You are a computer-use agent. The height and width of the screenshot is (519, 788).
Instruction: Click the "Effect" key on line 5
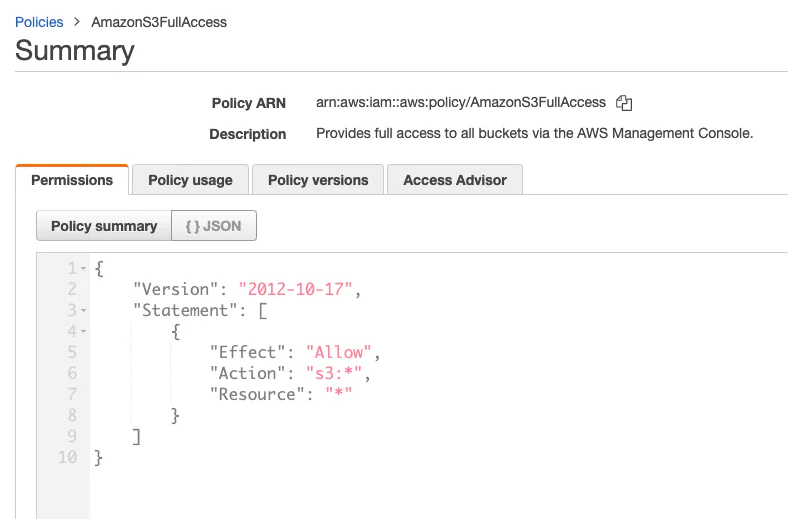pyautogui.click(x=247, y=352)
